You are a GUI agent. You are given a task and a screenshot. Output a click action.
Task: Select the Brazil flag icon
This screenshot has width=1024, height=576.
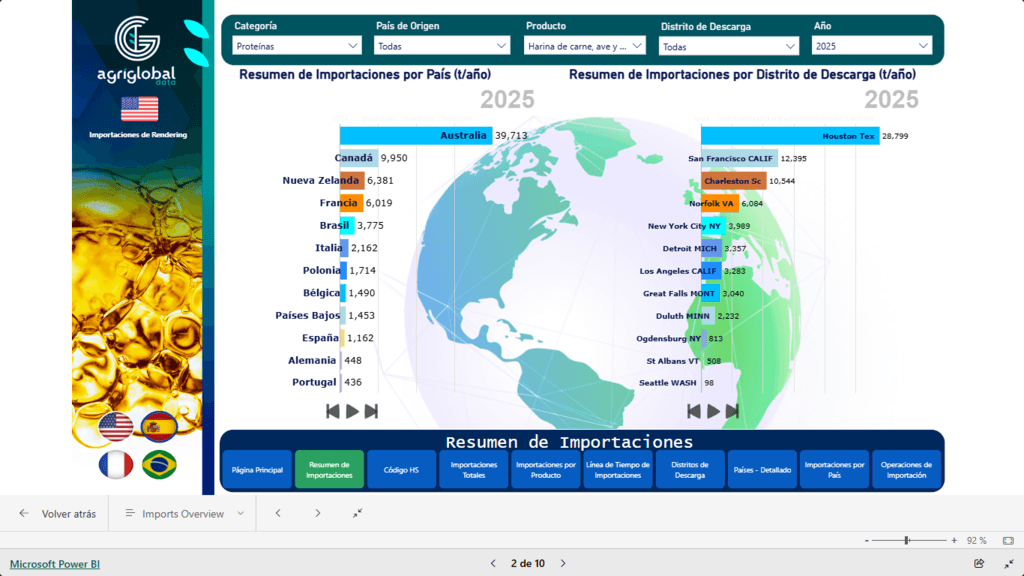(x=159, y=464)
